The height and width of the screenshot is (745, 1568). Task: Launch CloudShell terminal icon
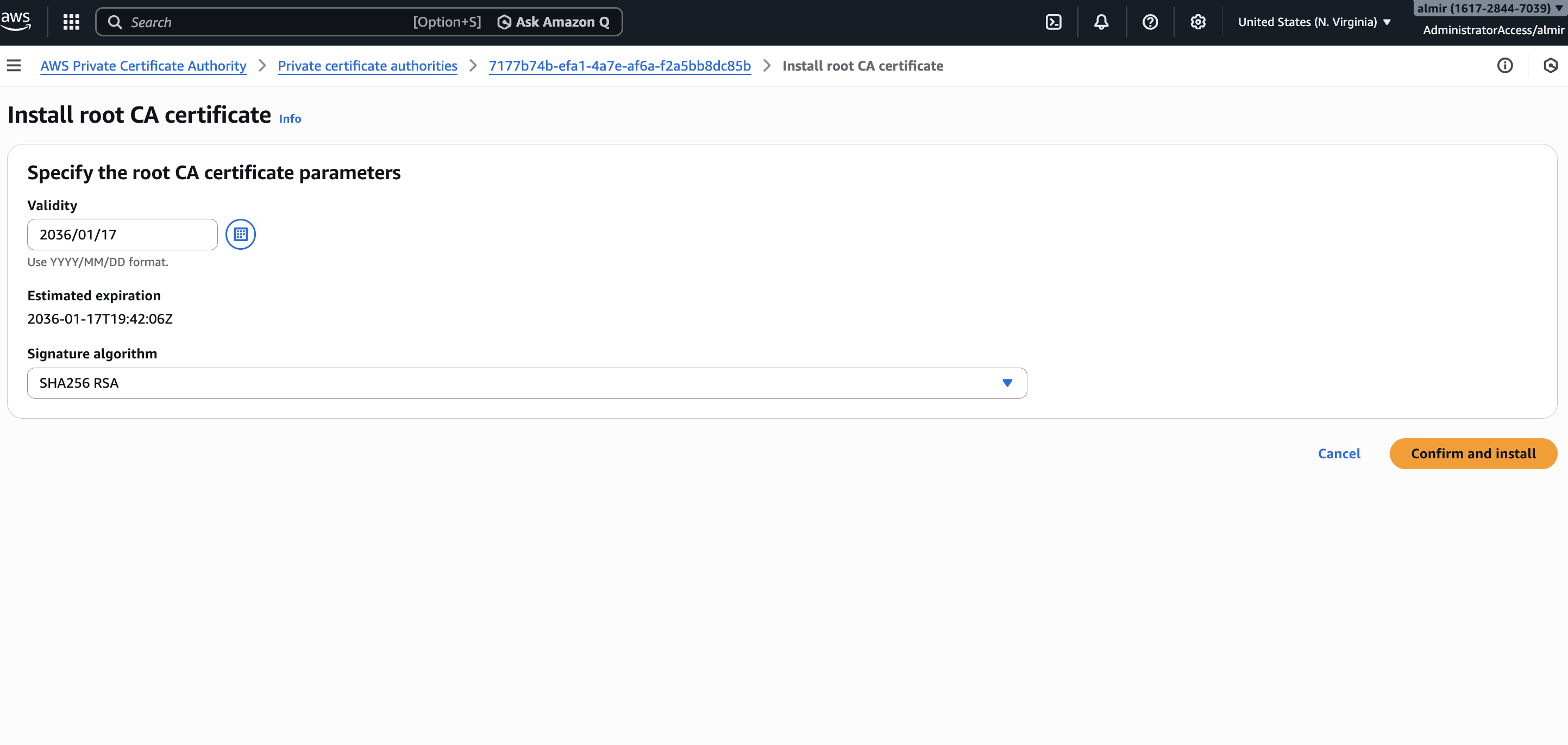pyautogui.click(x=1053, y=22)
